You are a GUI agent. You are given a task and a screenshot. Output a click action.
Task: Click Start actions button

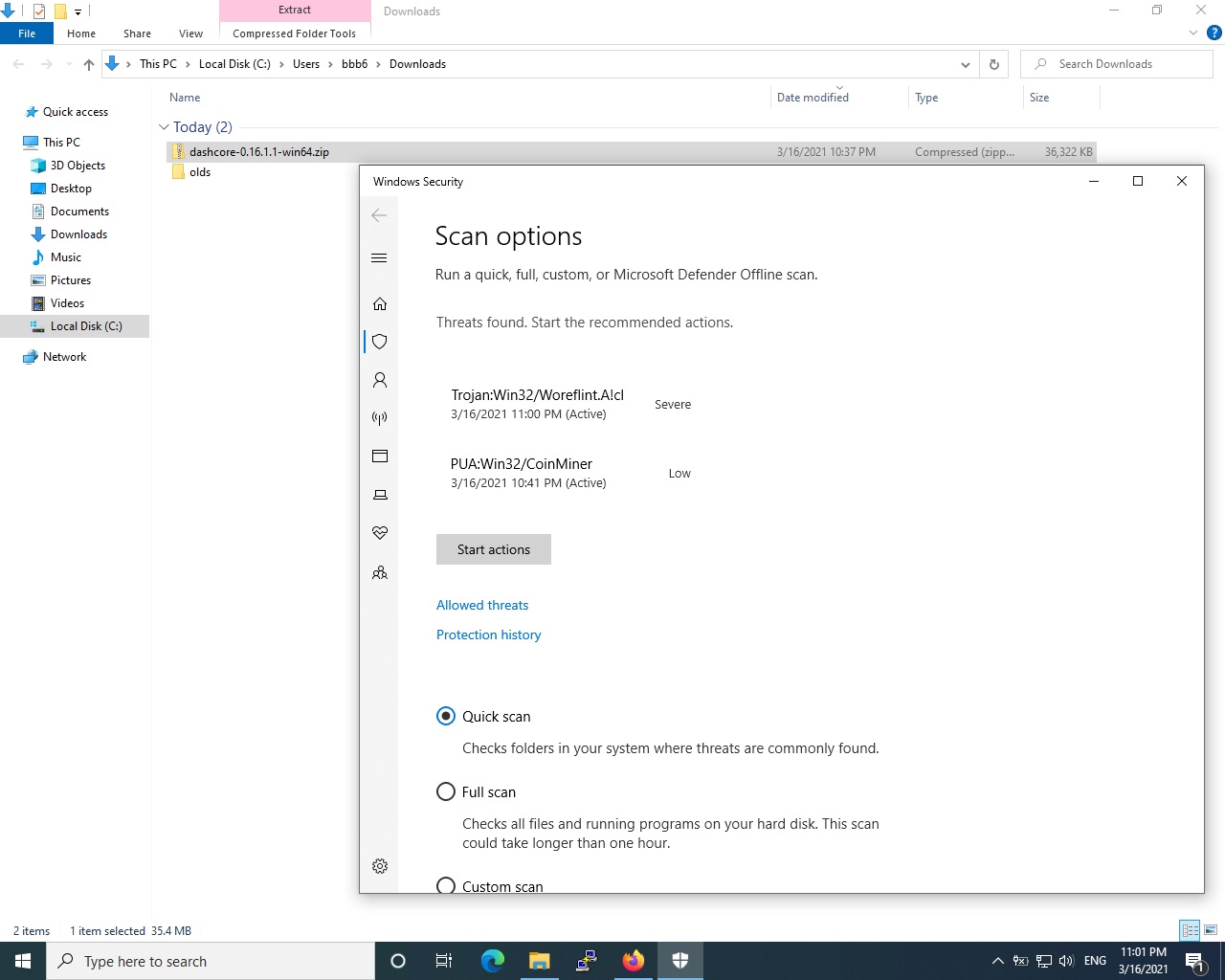pyautogui.click(x=494, y=549)
